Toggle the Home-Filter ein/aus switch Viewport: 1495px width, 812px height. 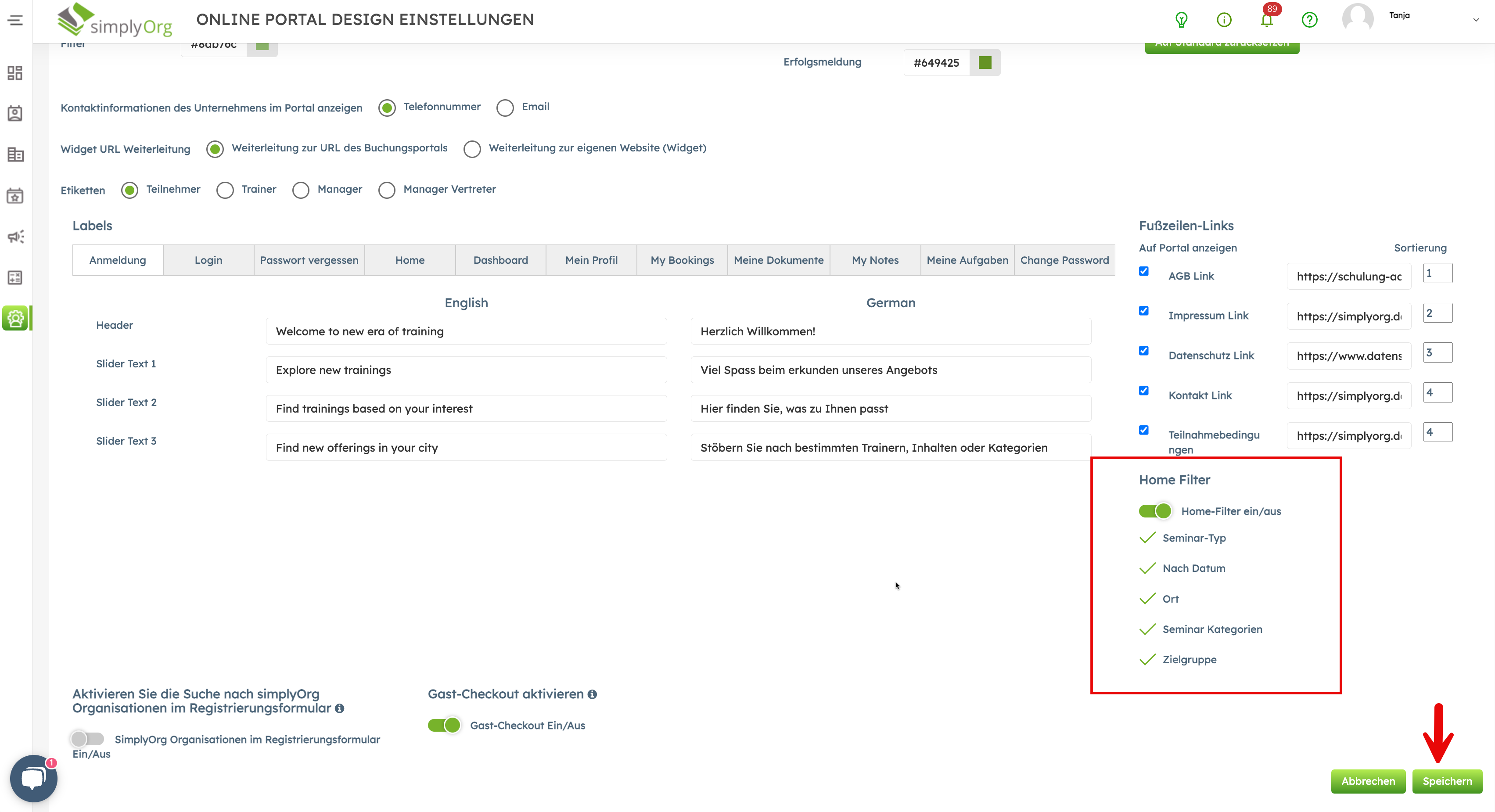[x=1155, y=511]
